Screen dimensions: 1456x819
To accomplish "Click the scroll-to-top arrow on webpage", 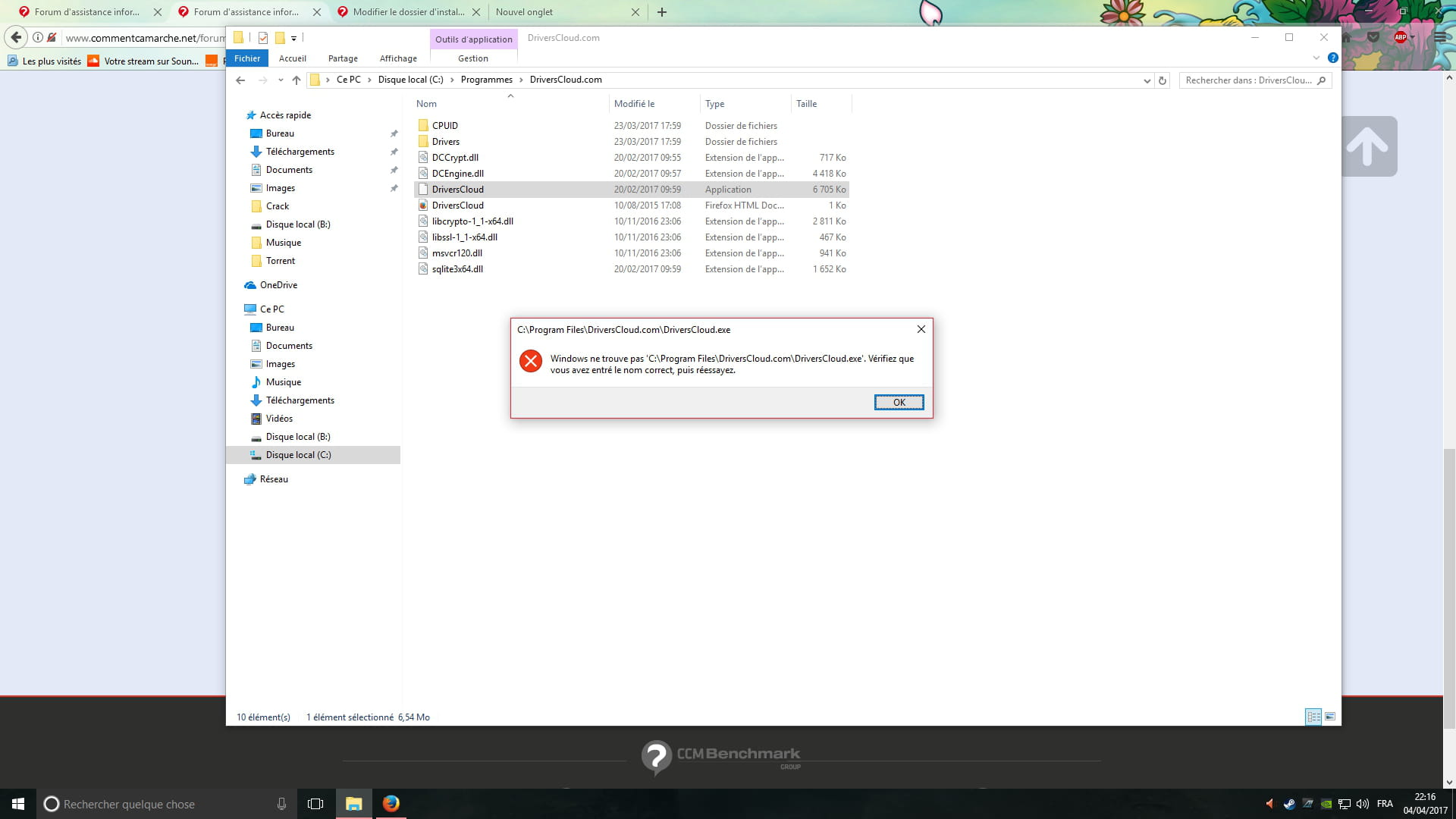I will coord(1368,146).
